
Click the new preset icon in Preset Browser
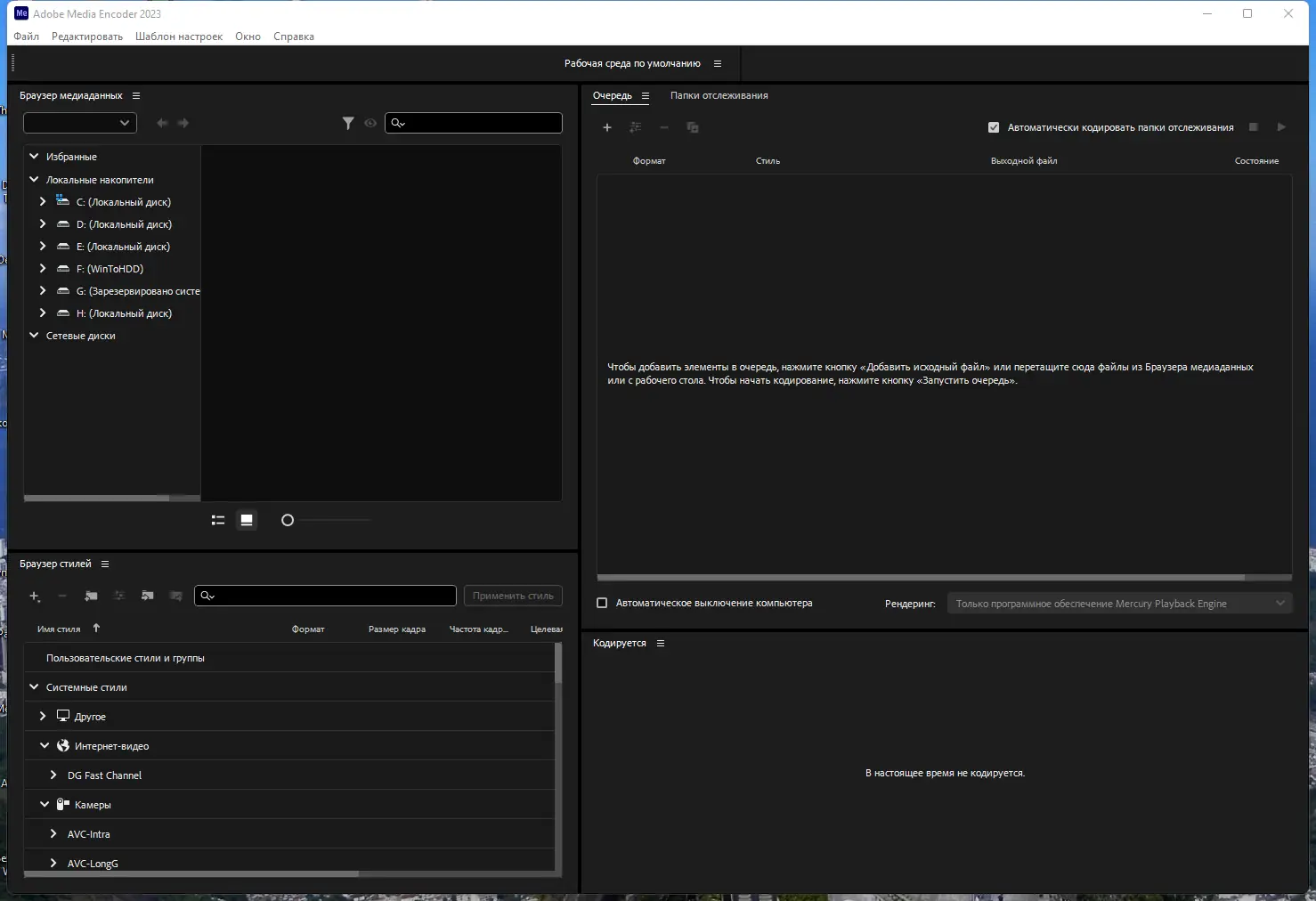(x=35, y=597)
